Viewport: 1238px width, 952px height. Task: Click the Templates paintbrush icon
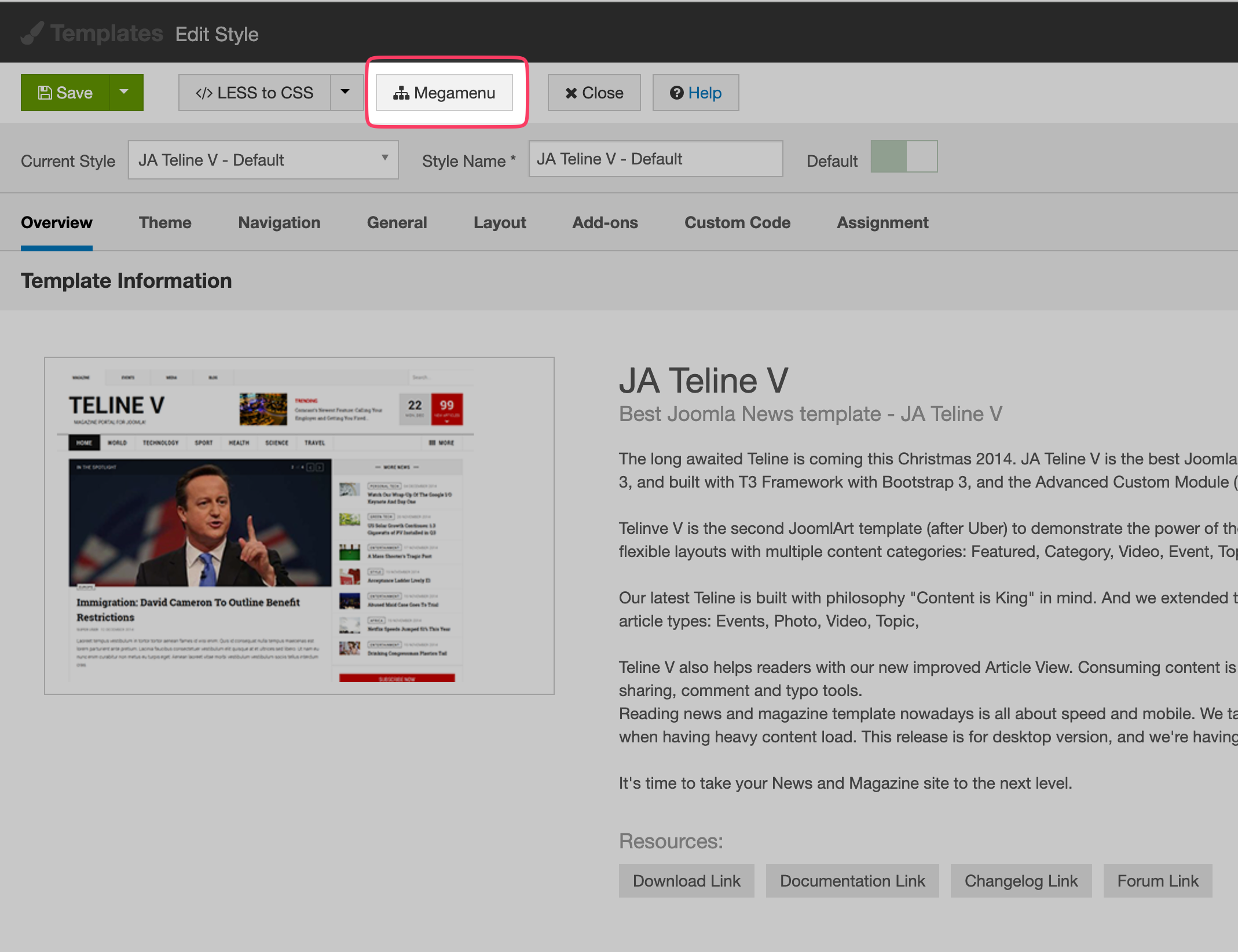tap(32, 34)
